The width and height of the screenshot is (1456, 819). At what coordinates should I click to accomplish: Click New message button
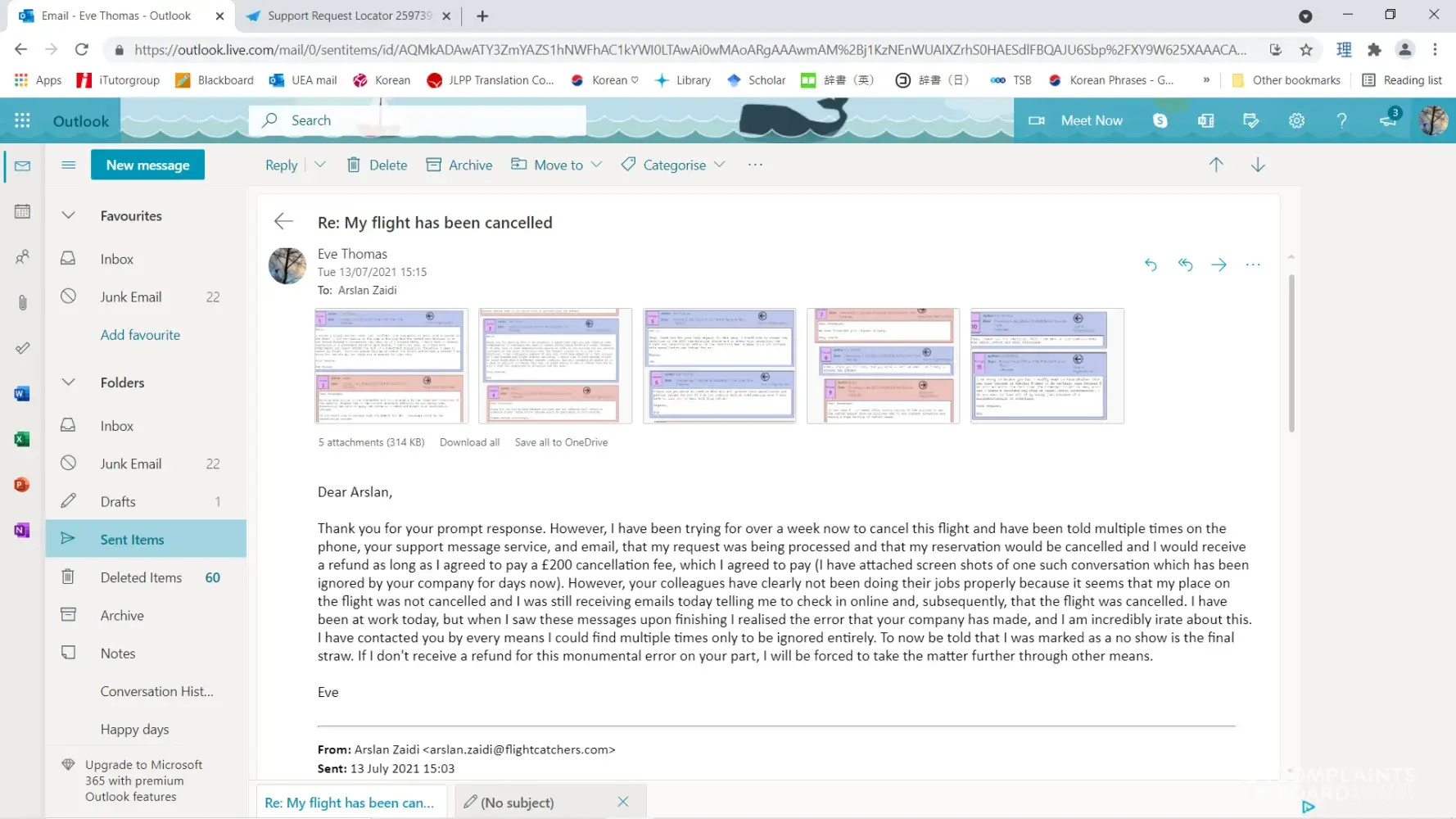point(147,165)
